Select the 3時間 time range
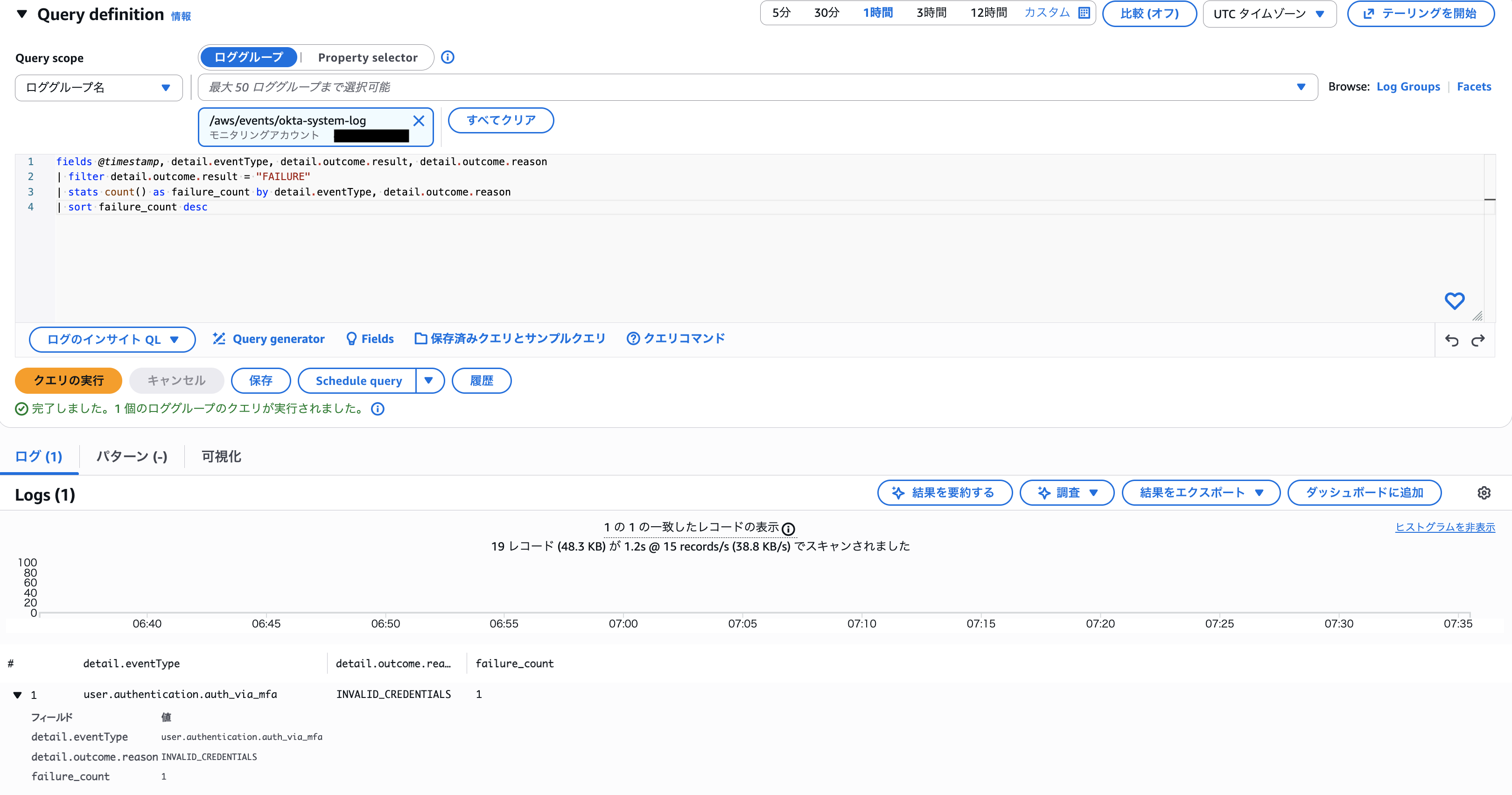The image size is (1512, 795). 931,12
